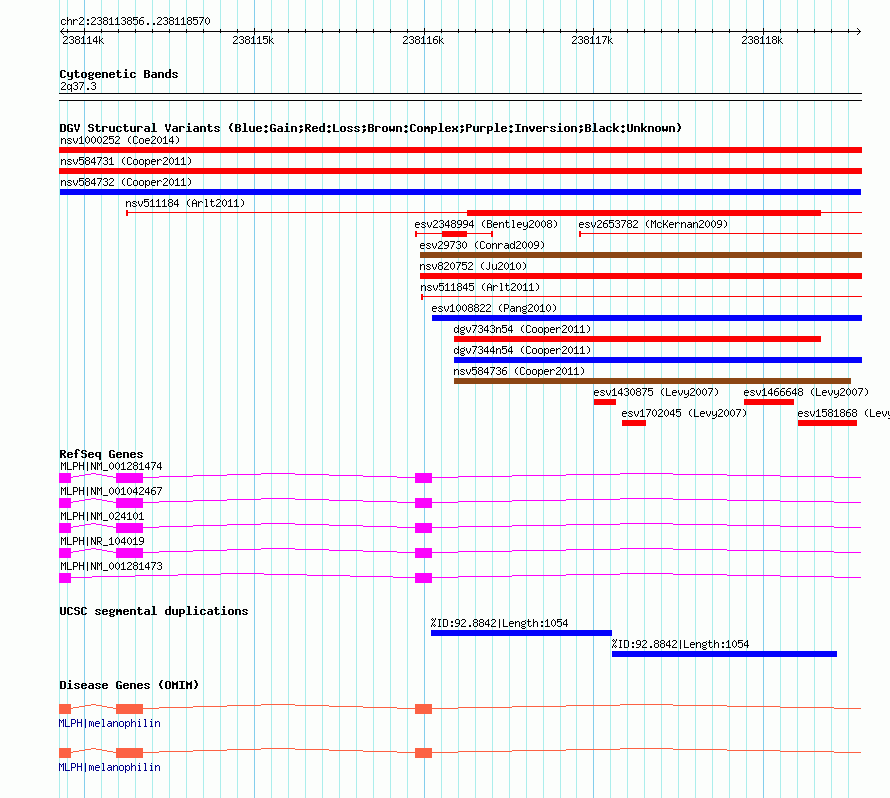890x798 pixels.
Task: Select the nsv584732 (Cooper2011) blue gain bar
Action: click(460, 192)
